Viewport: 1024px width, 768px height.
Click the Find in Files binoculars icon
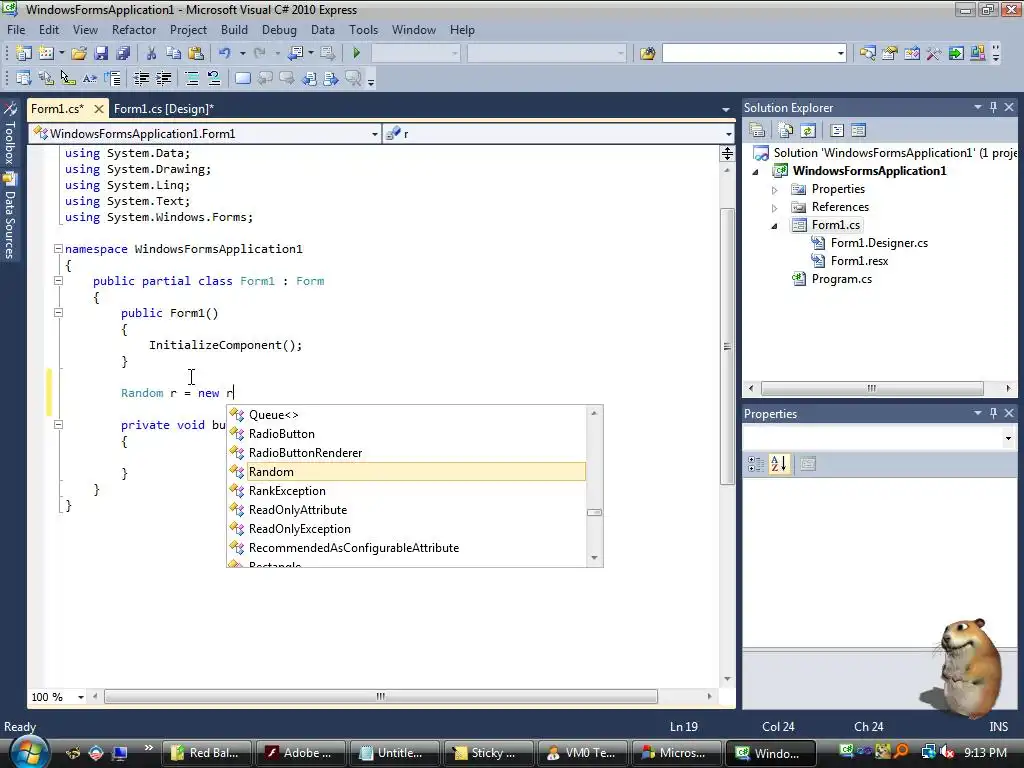[647, 53]
